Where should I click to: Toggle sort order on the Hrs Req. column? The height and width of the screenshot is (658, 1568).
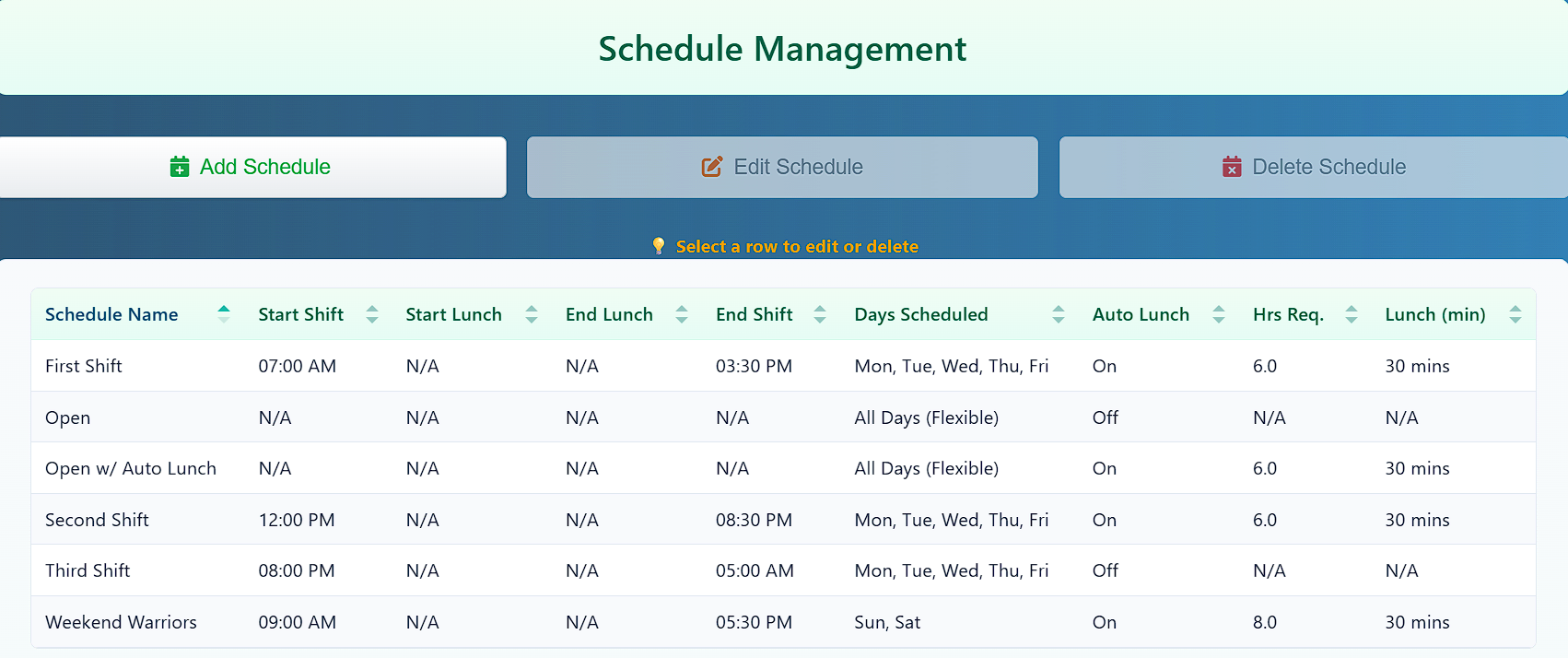coord(1352,313)
